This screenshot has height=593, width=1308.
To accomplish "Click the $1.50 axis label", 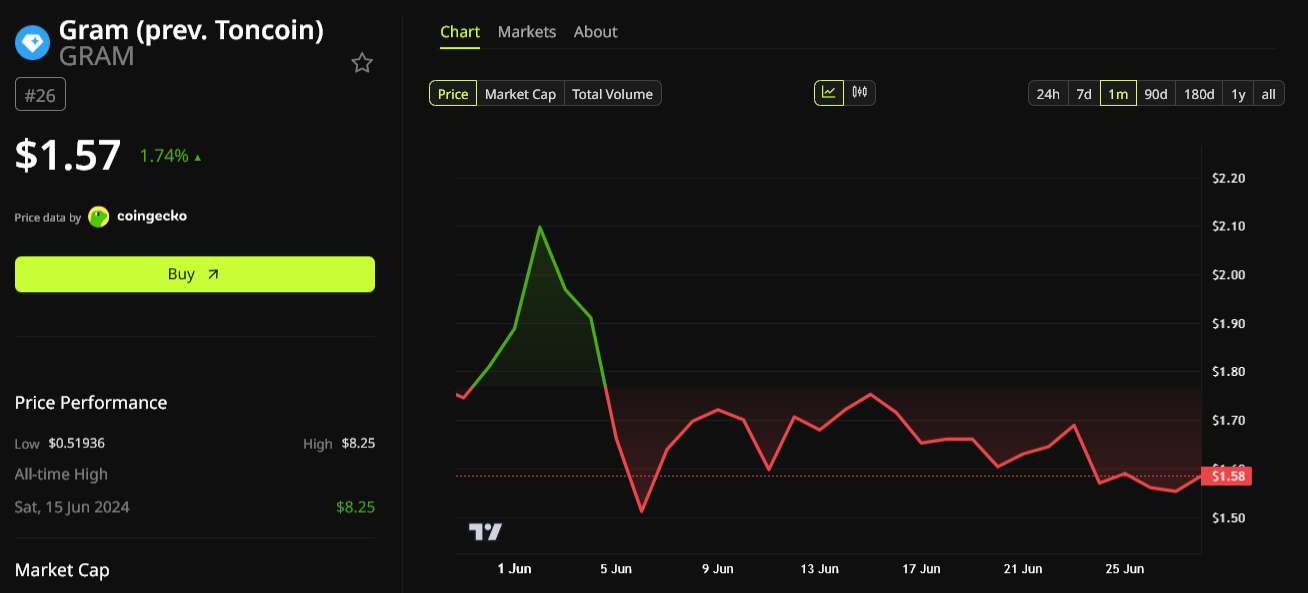I will coord(1228,518).
